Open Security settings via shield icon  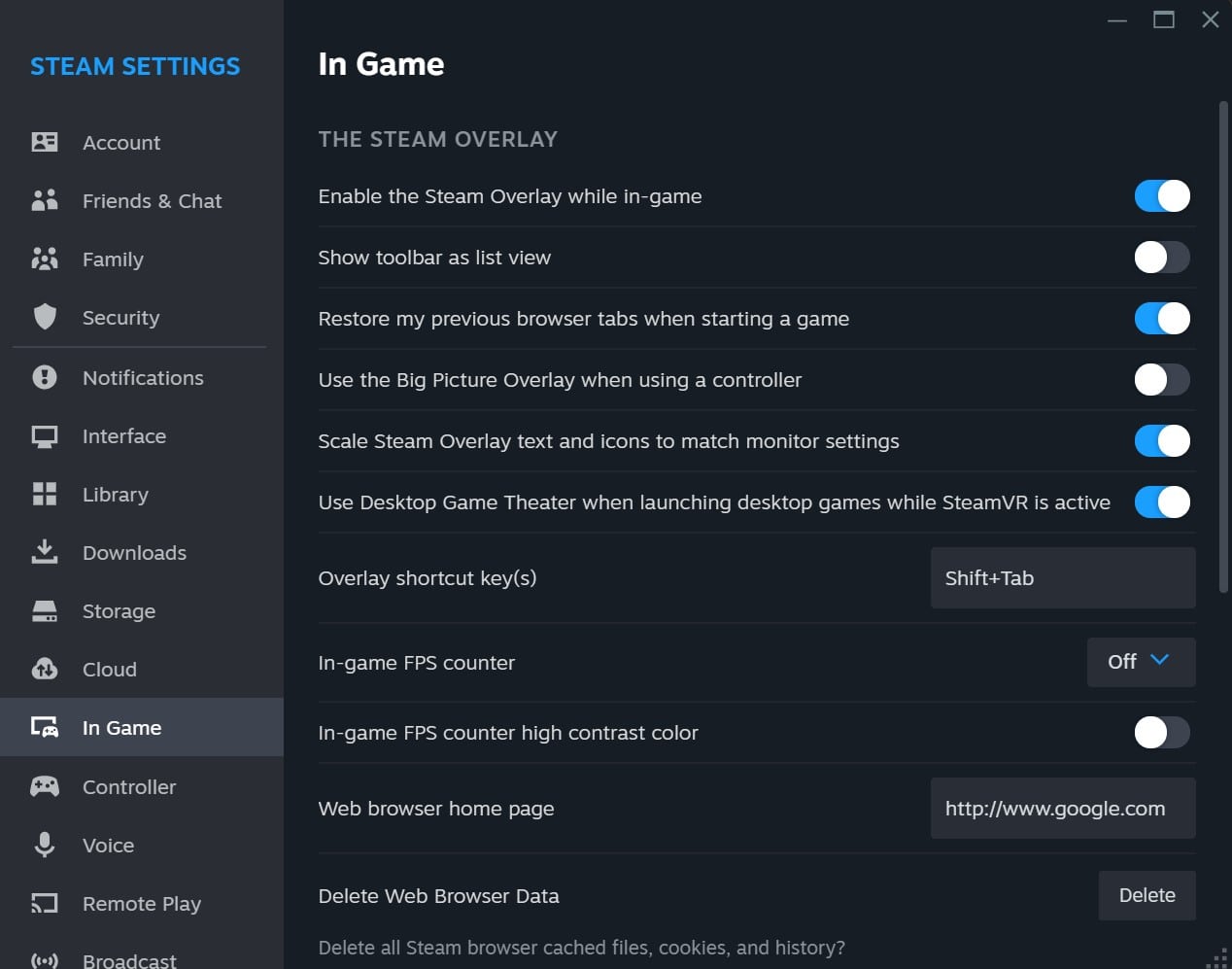[x=45, y=317]
